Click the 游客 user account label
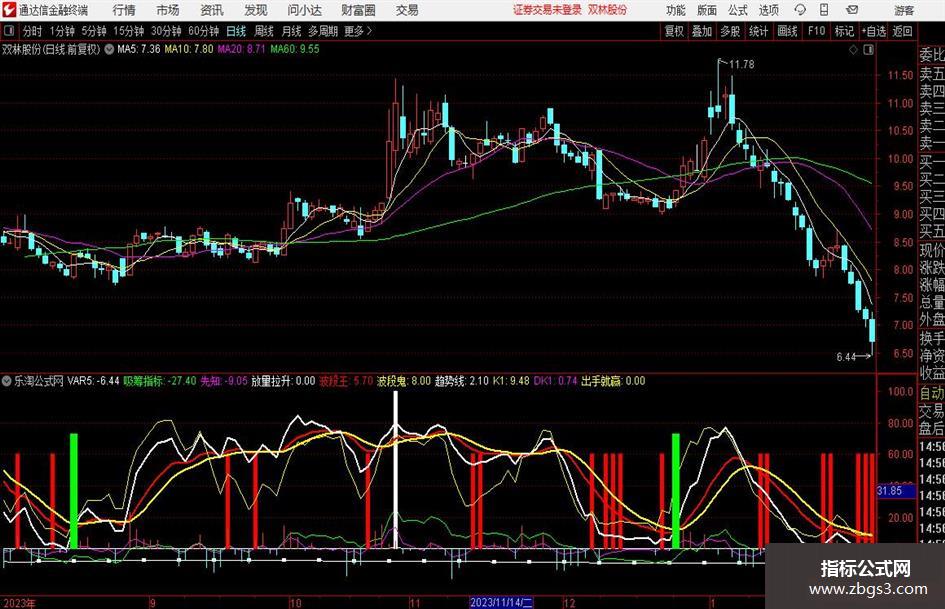The image size is (945, 609). pos(904,10)
